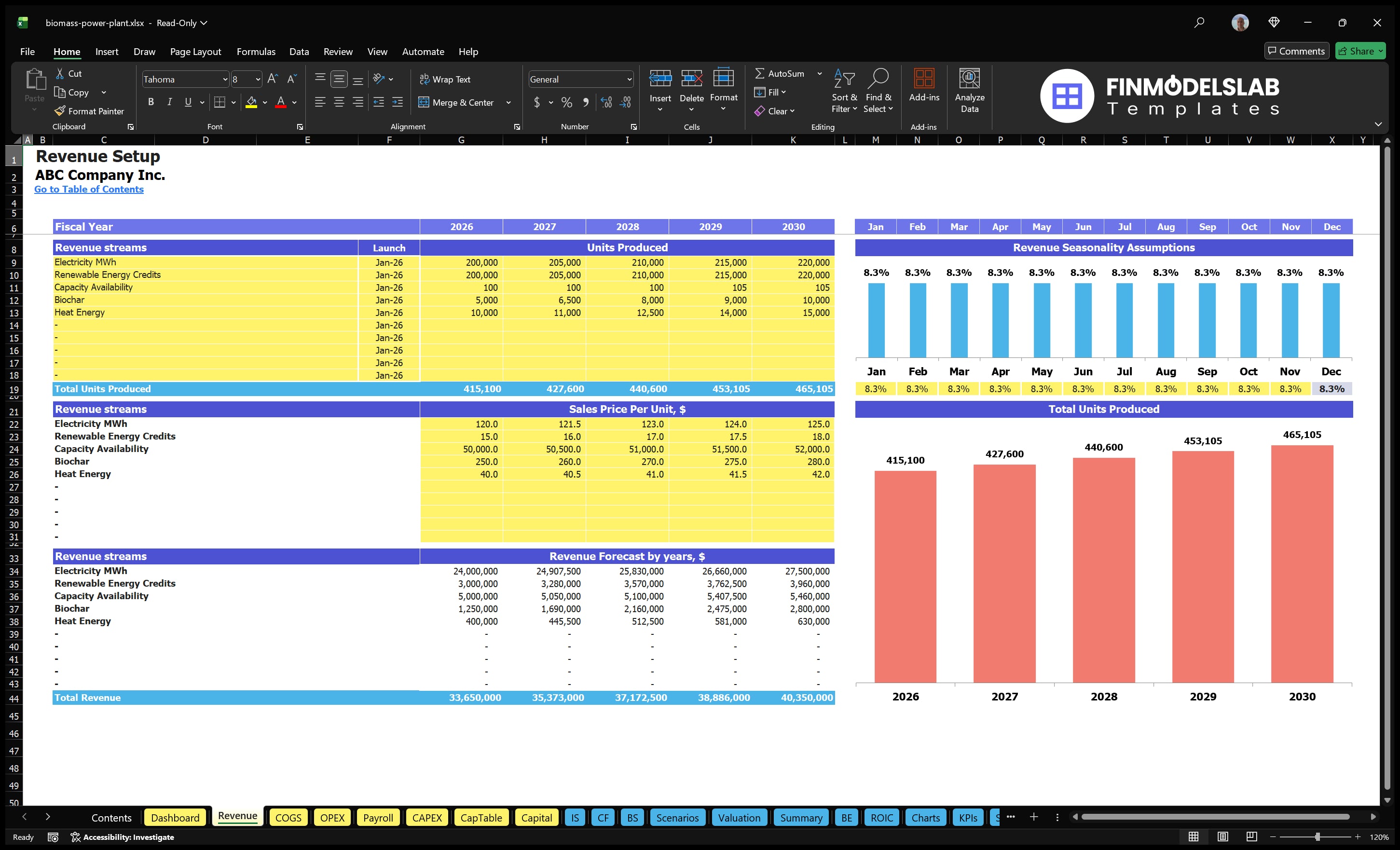Toggle italic formatting

pyautogui.click(x=169, y=102)
